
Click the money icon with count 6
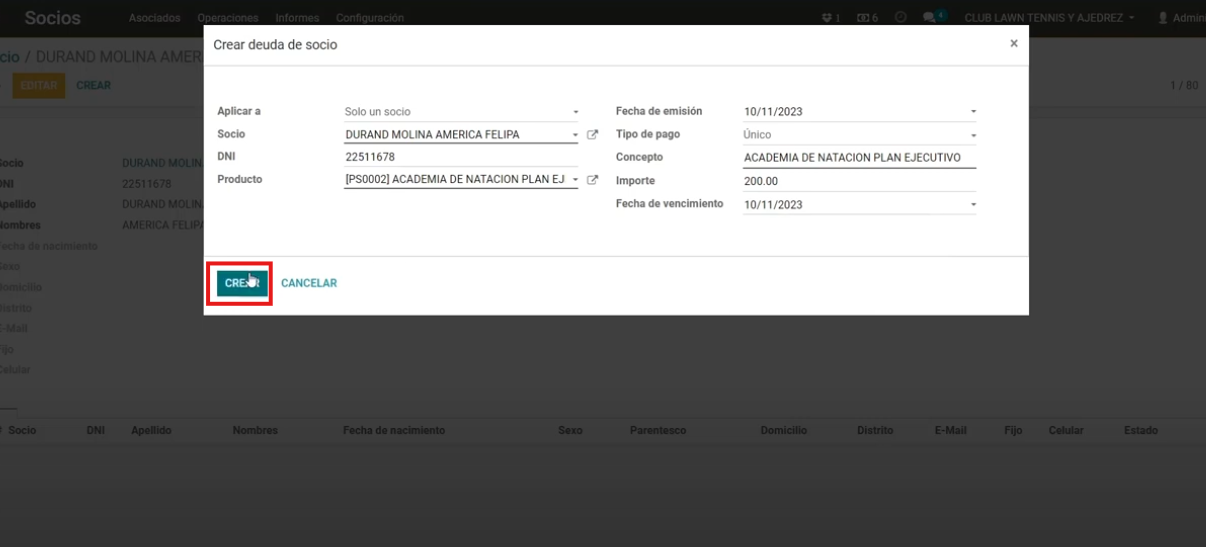tap(868, 18)
